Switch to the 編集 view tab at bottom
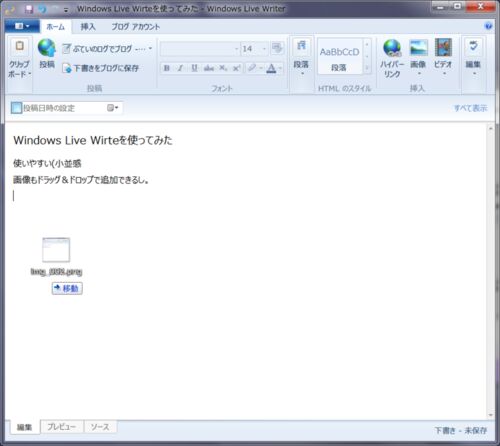This screenshot has height=446, width=500. point(25,427)
